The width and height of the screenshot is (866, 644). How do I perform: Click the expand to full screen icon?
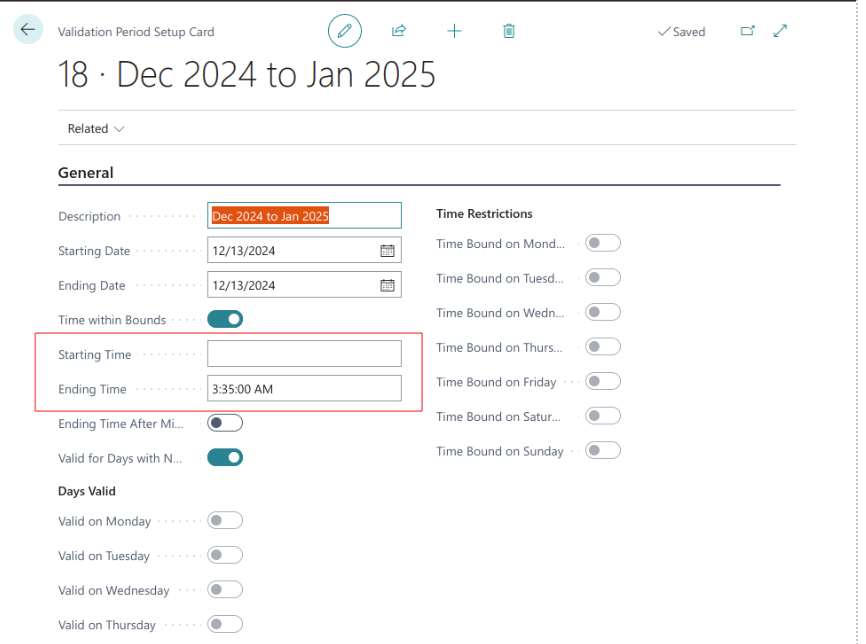781,31
